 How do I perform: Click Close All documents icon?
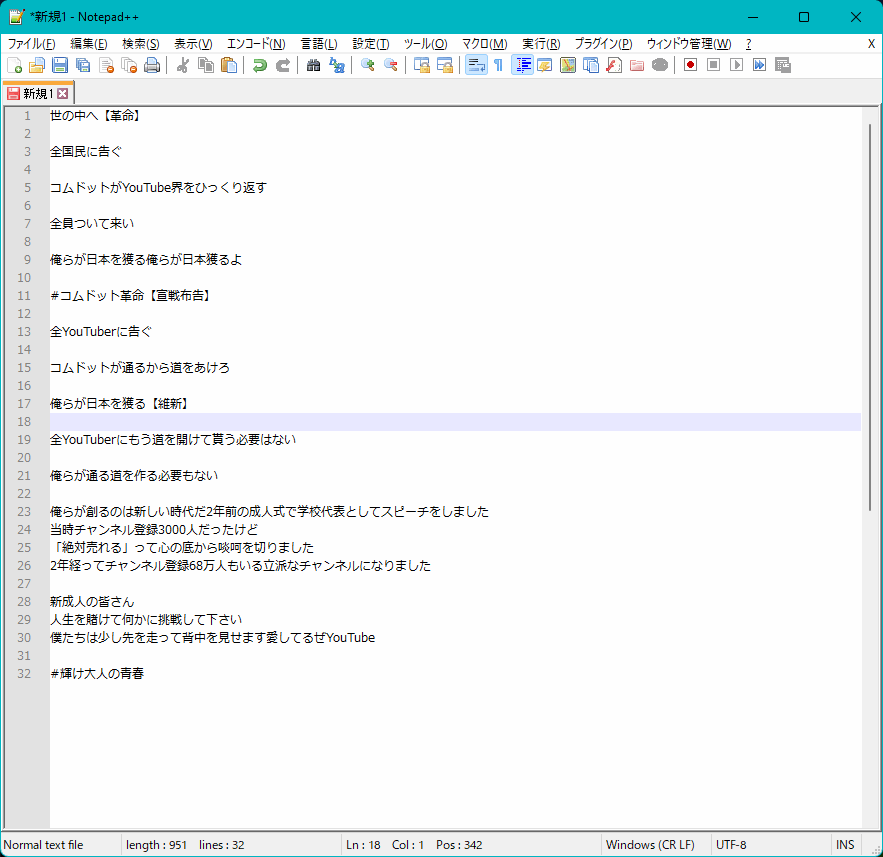[x=130, y=65]
